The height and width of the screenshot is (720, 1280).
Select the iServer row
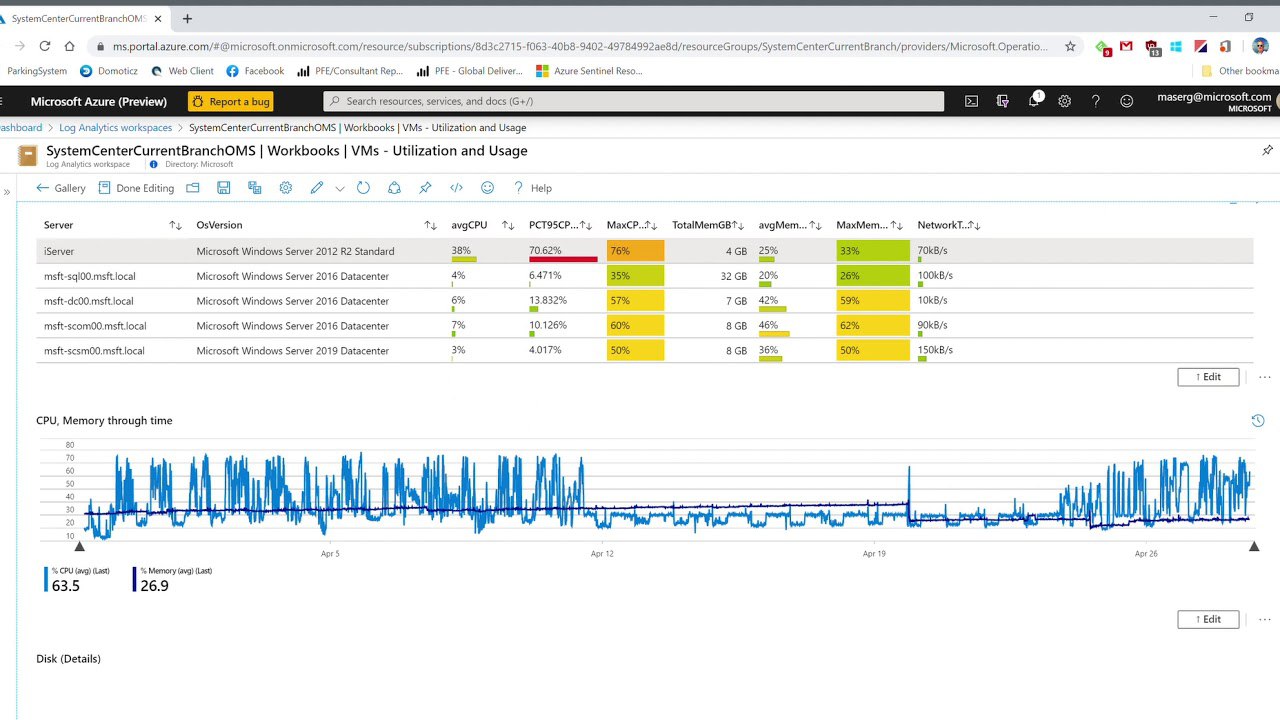tap(644, 251)
